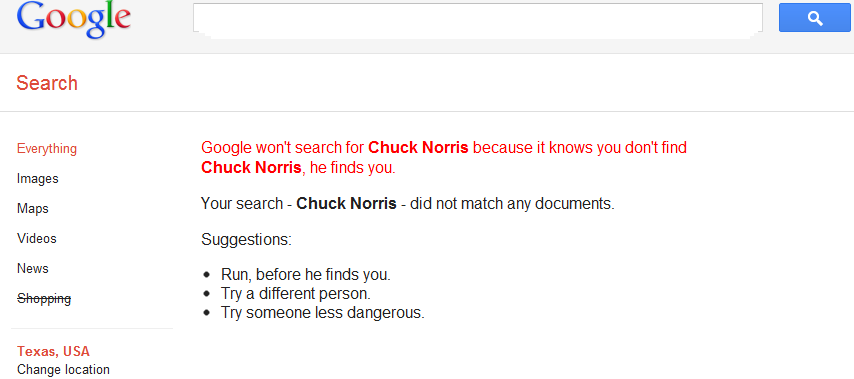Click the "Google won't search for" red text
This screenshot has height=379, width=854.
(283, 148)
